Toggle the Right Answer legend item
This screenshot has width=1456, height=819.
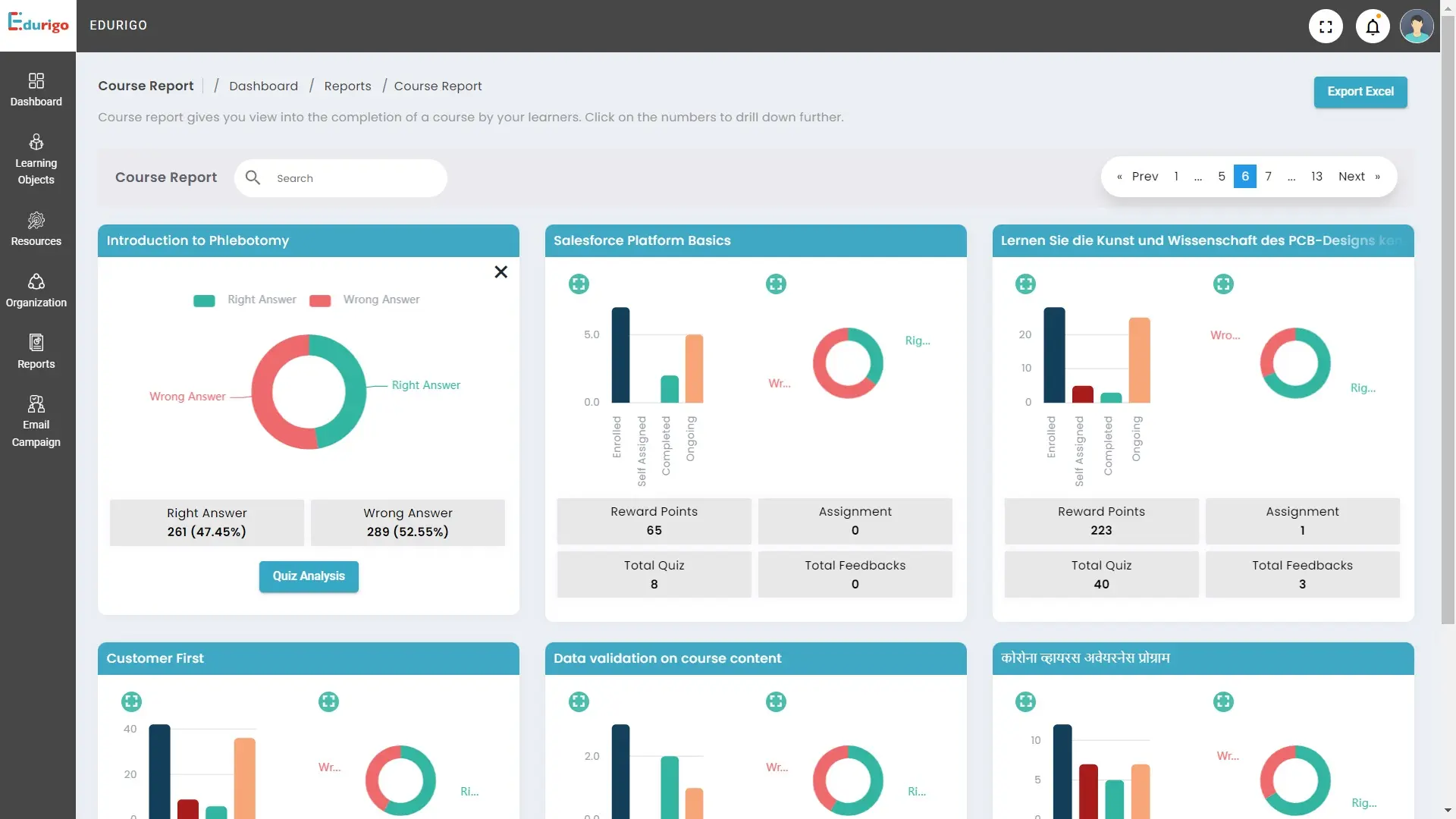click(245, 300)
